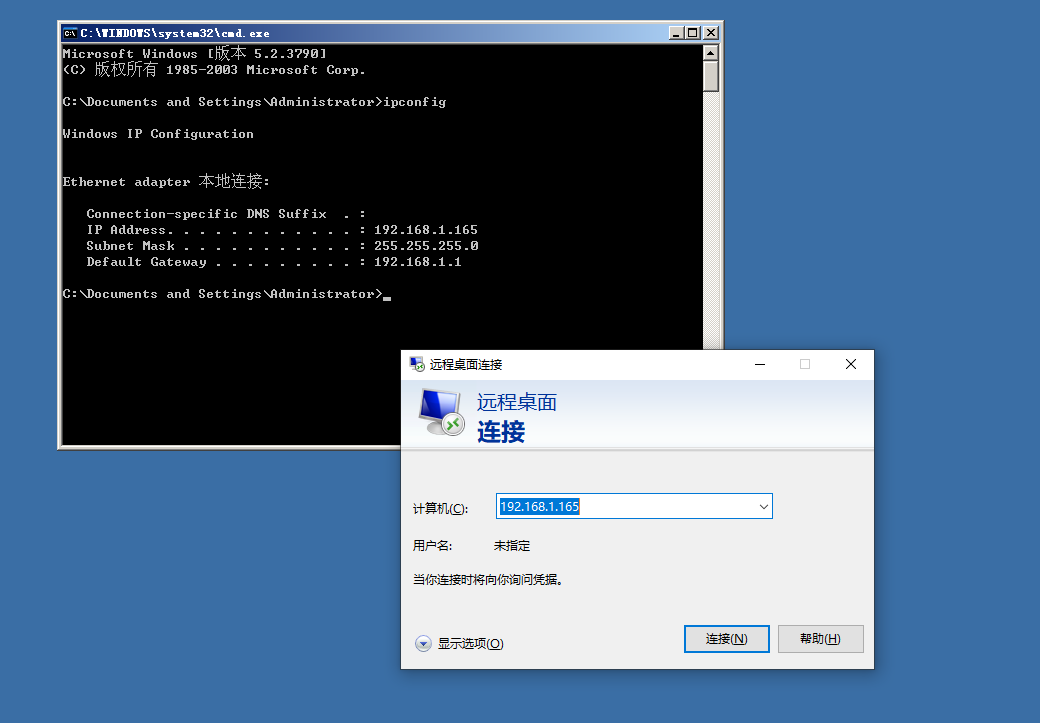Image resolution: width=1040 pixels, height=723 pixels.
Task: Click the C:\WINDOWS\system32\cmd.exe title text
Action: pyautogui.click(x=175, y=33)
